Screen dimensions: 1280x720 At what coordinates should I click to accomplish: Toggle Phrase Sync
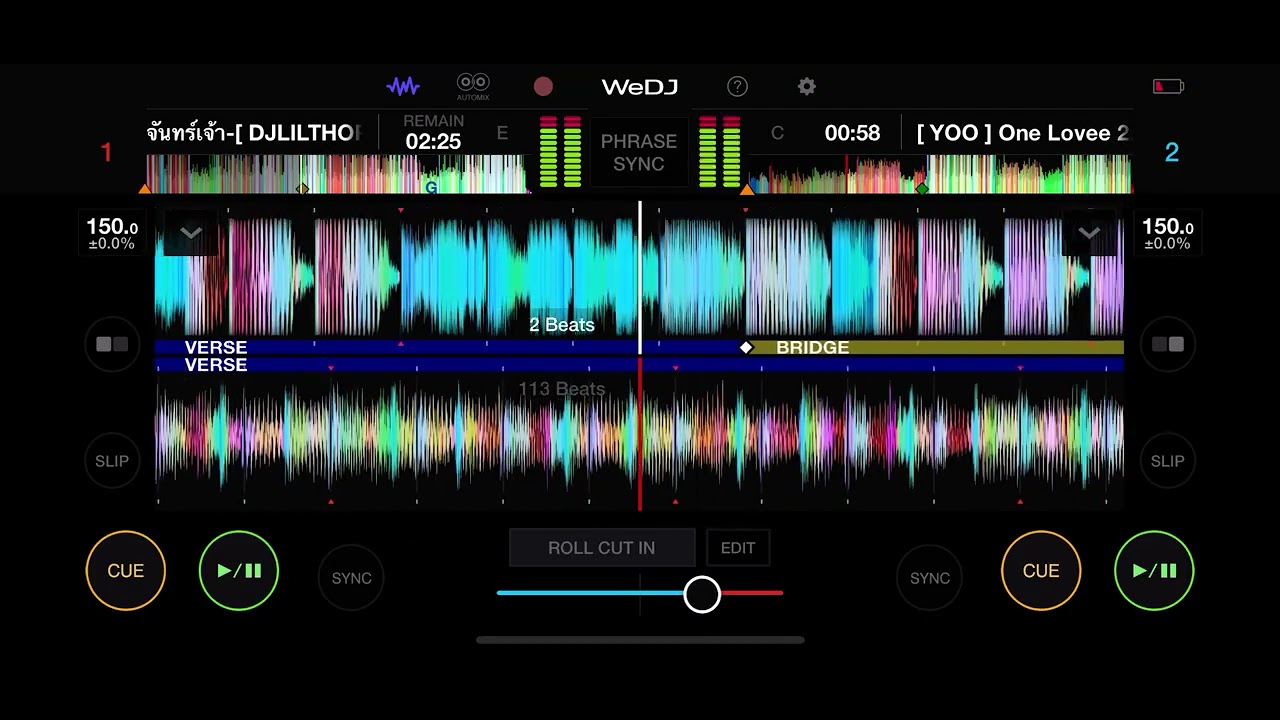pyautogui.click(x=639, y=152)
